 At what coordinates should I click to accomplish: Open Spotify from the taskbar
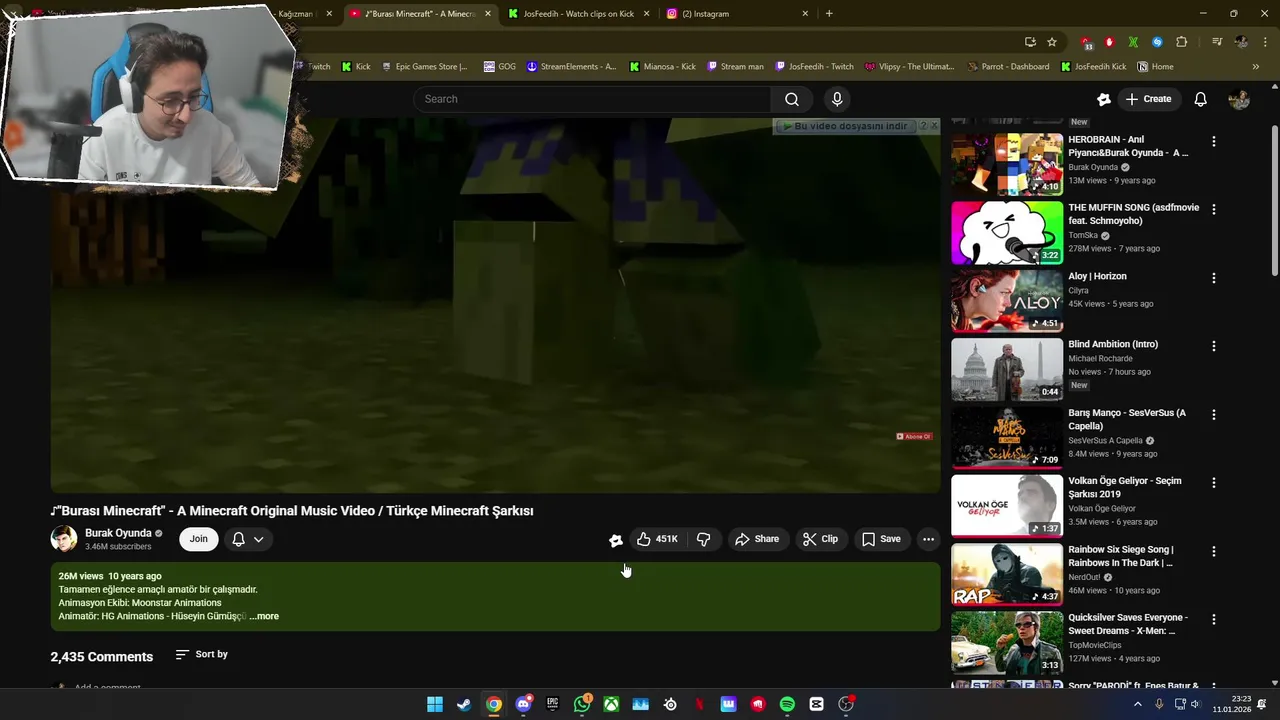787,704
